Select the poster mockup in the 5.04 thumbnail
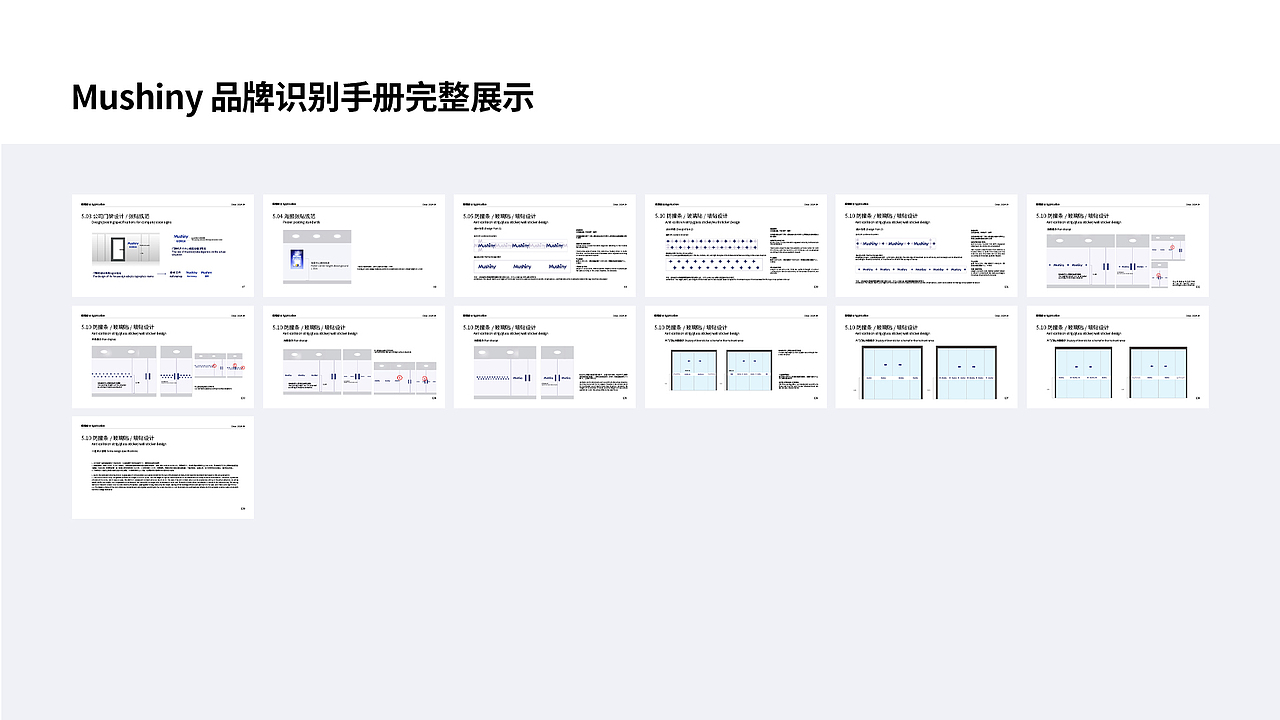The height and width of the screenshot is (720, 1280). tap(296, 257)
